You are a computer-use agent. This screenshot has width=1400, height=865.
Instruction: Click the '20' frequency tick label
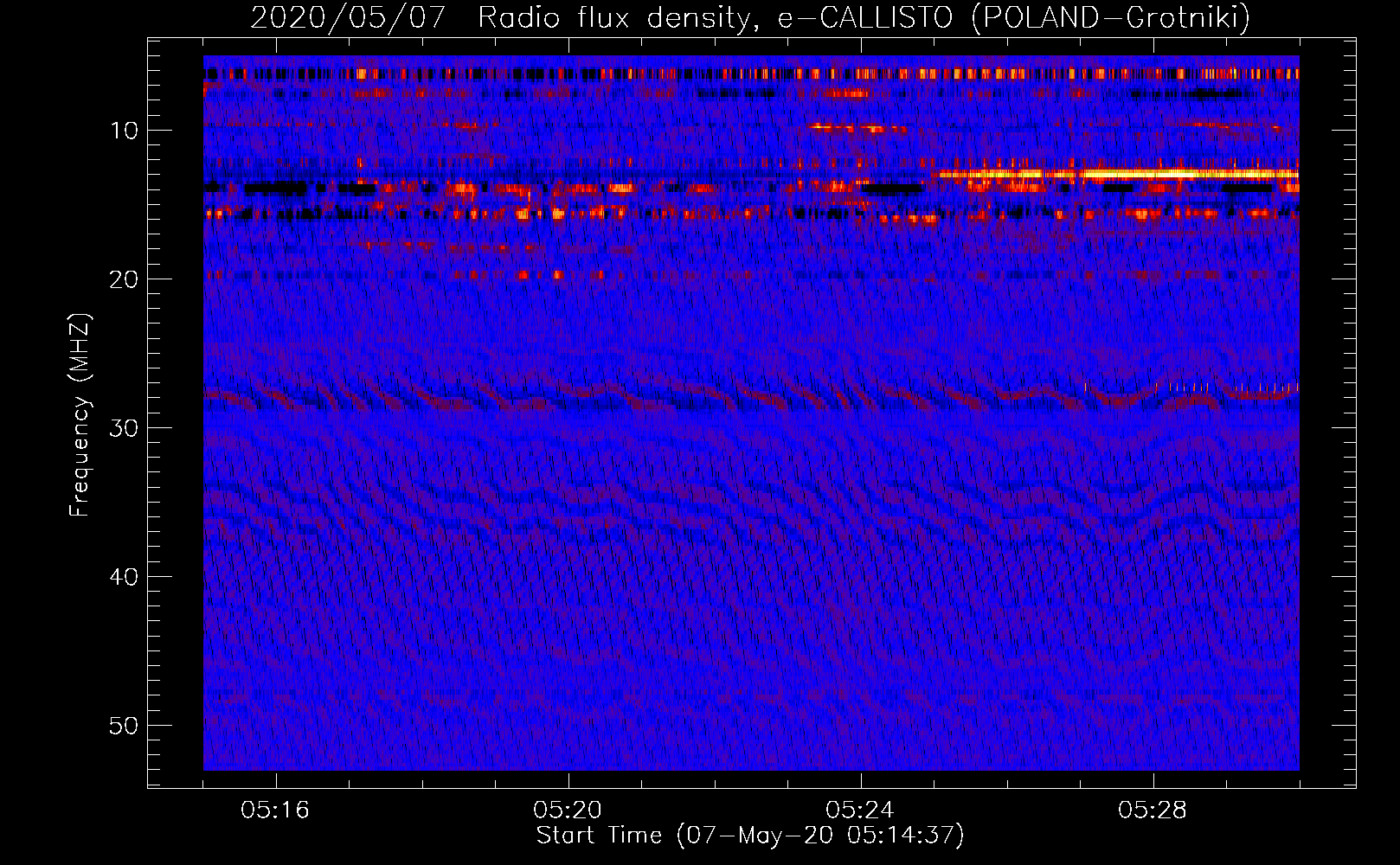tap(125, 279)
